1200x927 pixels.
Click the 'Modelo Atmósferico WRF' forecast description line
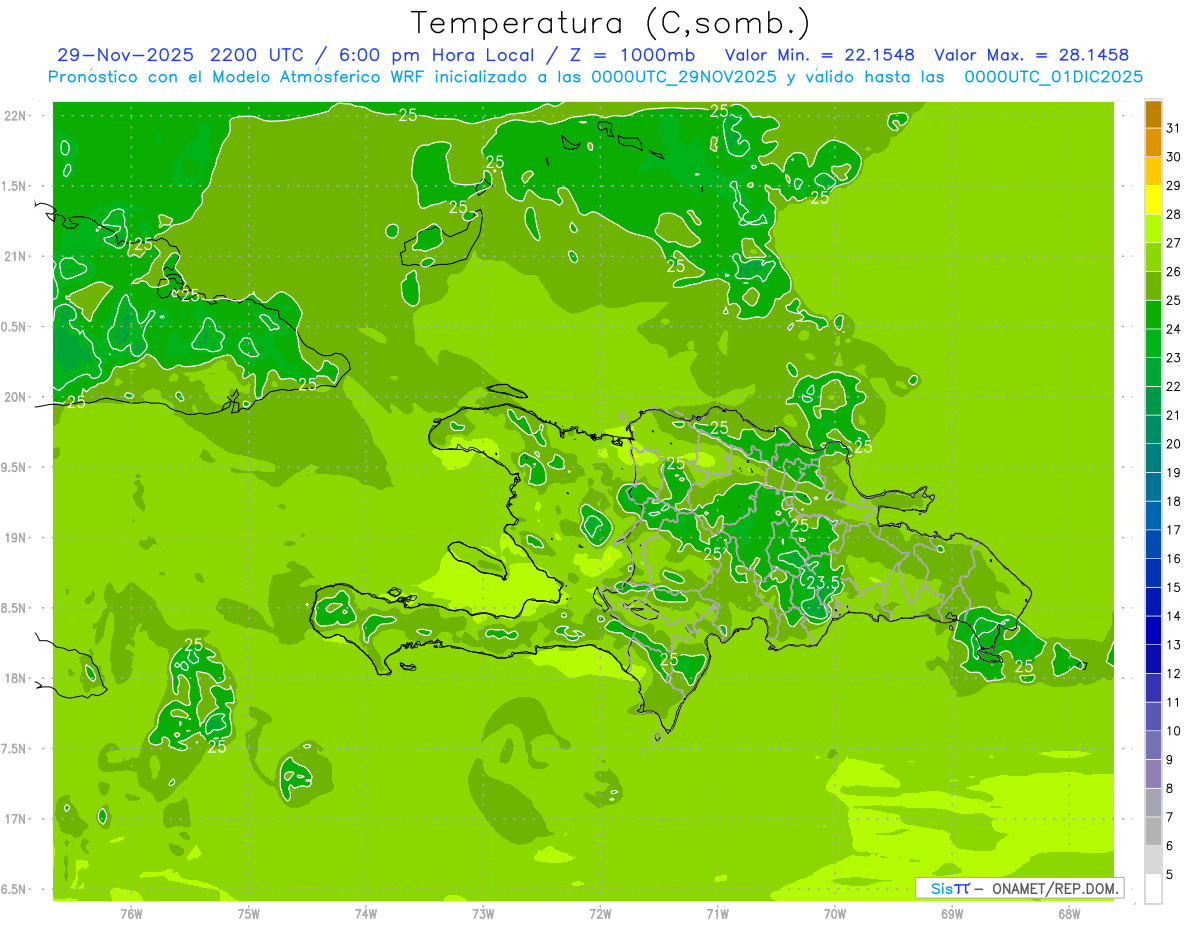point(596,77)
